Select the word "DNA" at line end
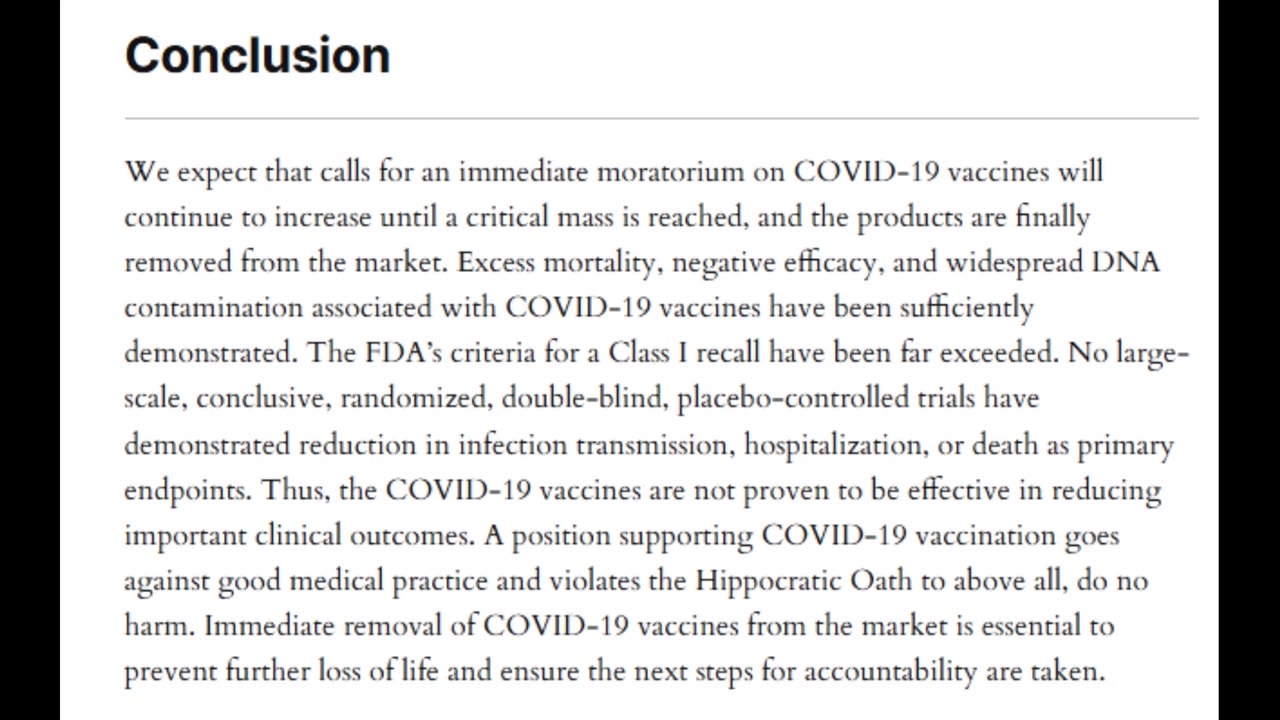Image resolution: width=1280 pixels, height=720 pixels. click(x=1125, y=263)
